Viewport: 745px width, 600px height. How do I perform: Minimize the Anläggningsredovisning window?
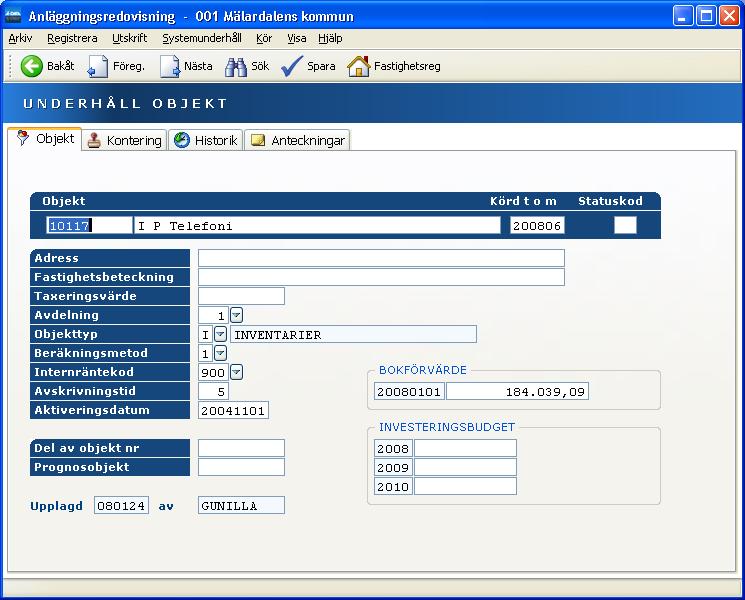[683, 16]
